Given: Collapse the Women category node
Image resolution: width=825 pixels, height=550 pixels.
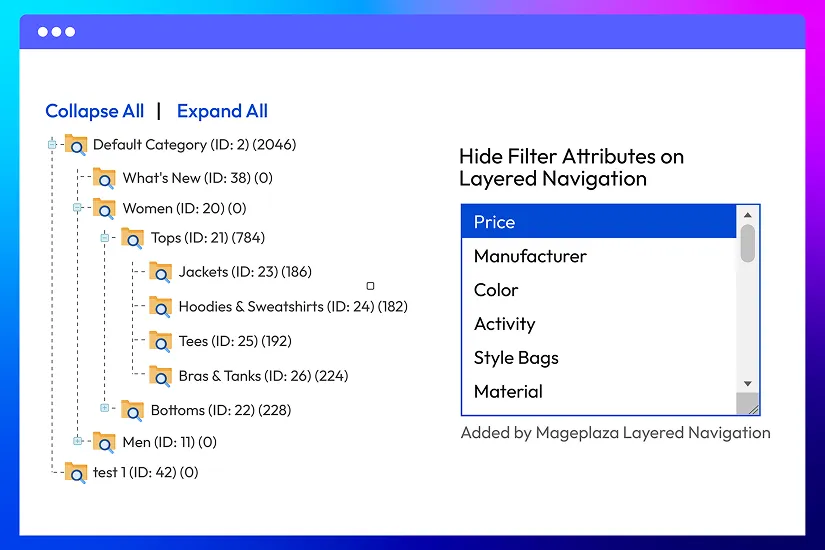Looking at the screenshot, I should pyautogui.click(x=77, y=208).
